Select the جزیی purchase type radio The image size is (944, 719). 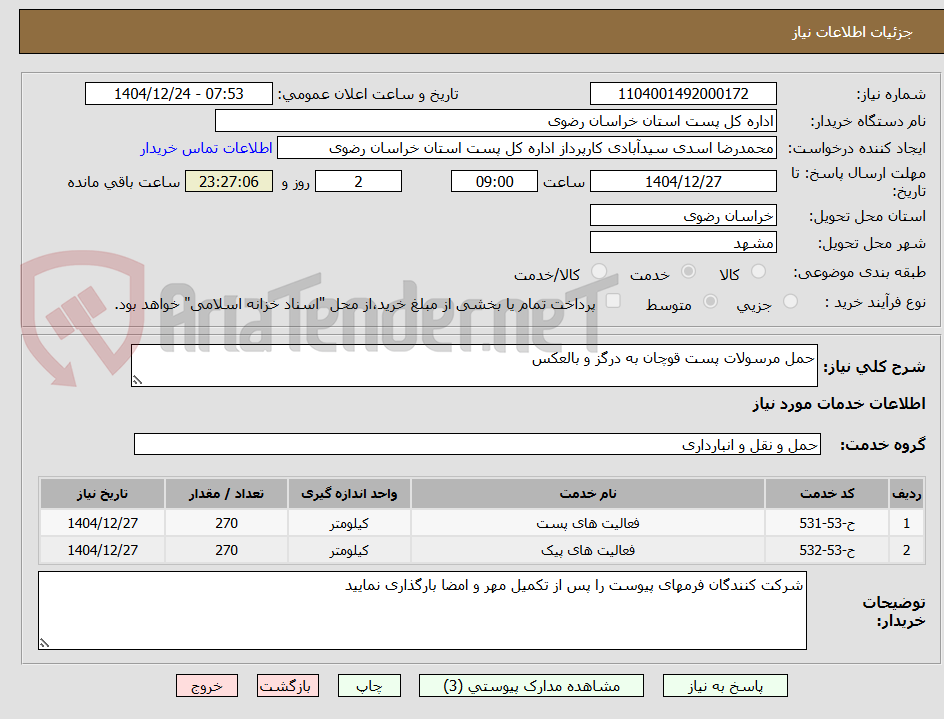[x=790, y=301]
